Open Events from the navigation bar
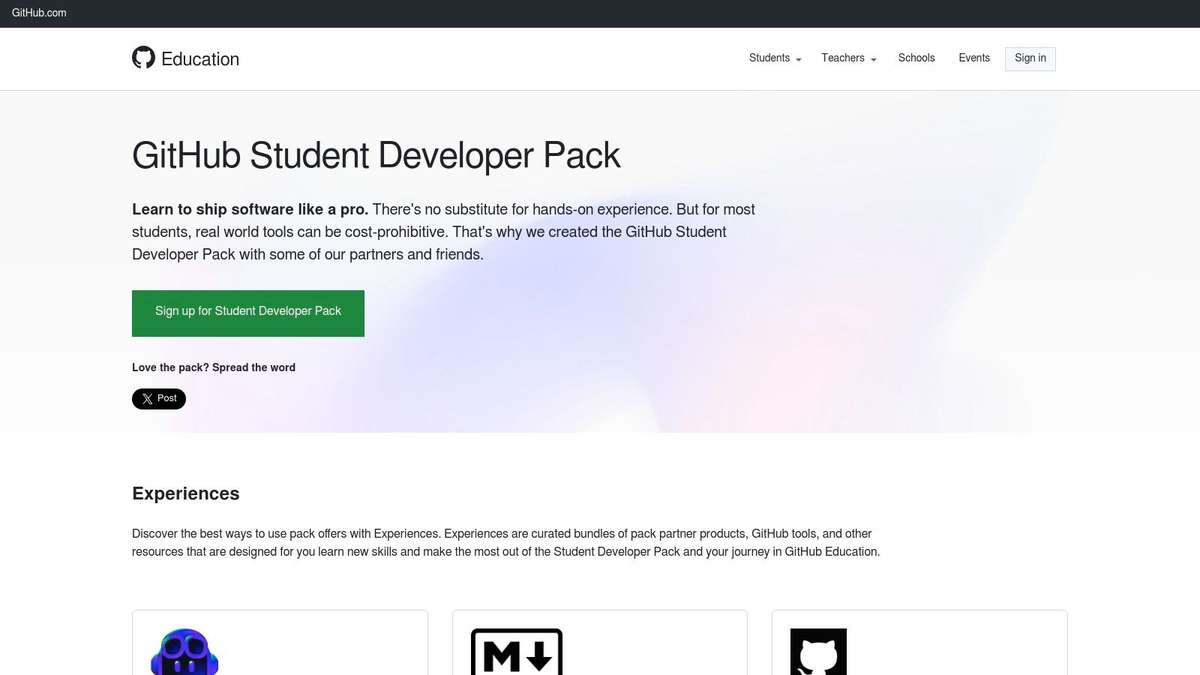This screenshot has width=1200, height=675. (x=973, y=58)
